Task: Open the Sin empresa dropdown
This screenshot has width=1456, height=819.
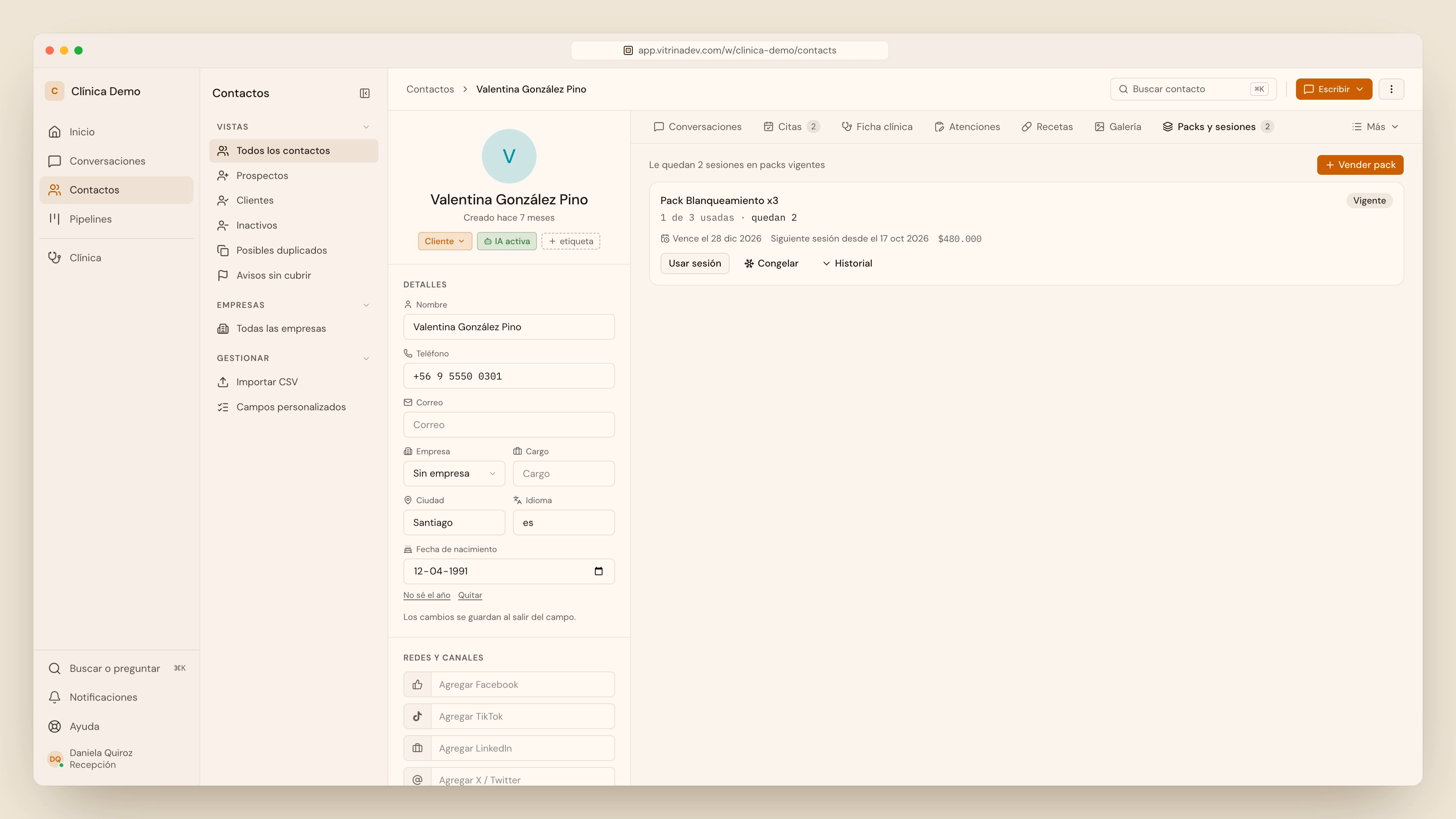Action: [454, 474]
